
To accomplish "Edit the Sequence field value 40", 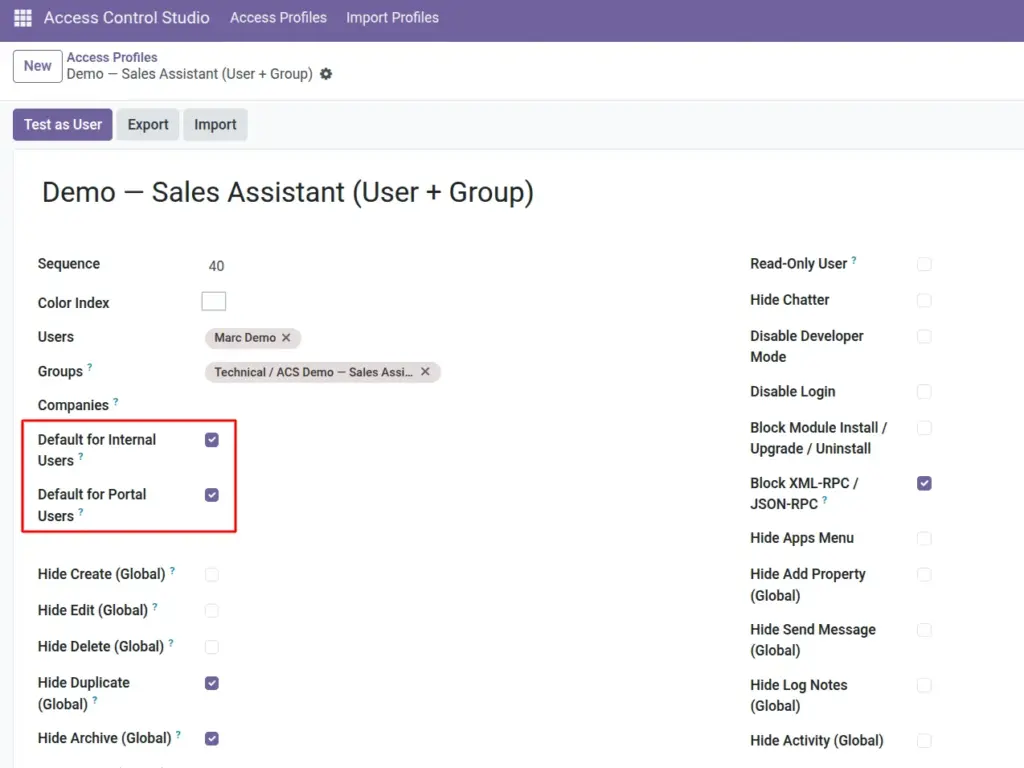I will (216, 266).
